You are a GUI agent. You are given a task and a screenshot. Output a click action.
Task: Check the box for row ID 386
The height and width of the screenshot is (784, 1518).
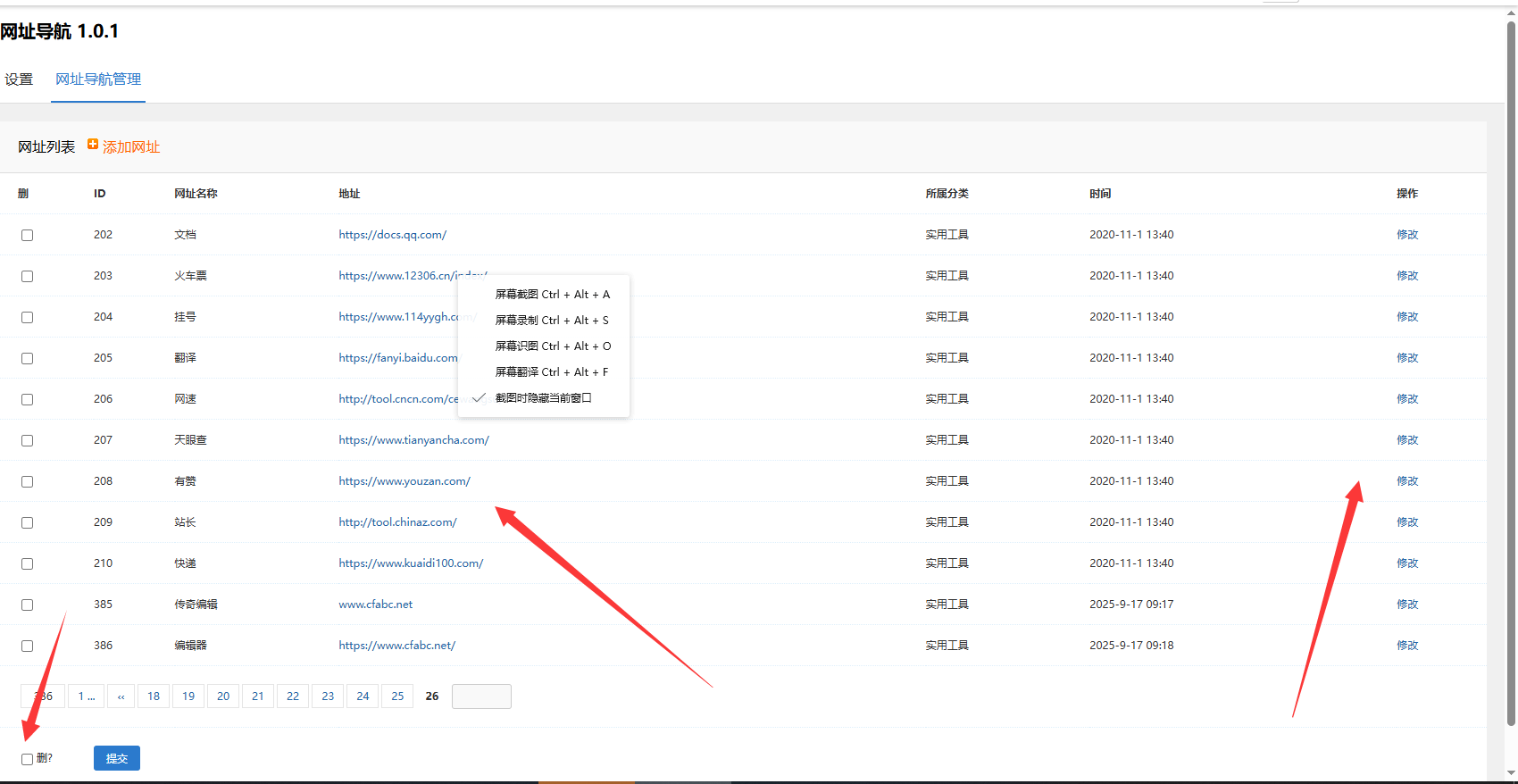pyautogui.click(x=28, y=646)
